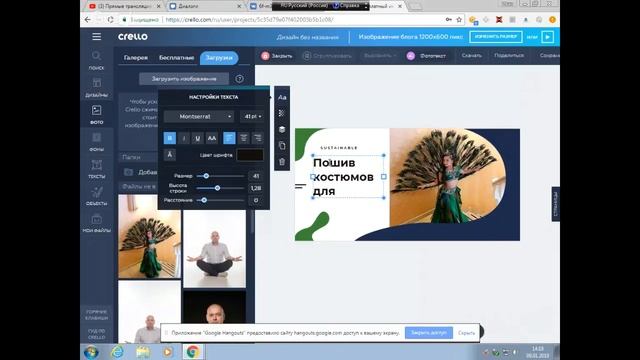Select the peacock dancer thumbnail in uploads
This screenshot has width=640, height=360.
(x=149, y=237)
